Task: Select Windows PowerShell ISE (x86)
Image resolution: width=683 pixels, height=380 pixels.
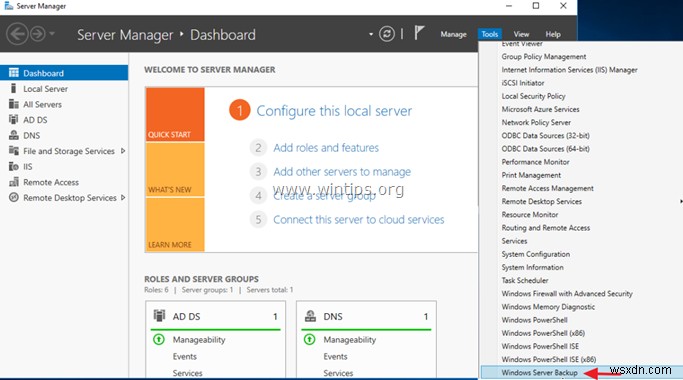Action: click(x=548, y=359)
